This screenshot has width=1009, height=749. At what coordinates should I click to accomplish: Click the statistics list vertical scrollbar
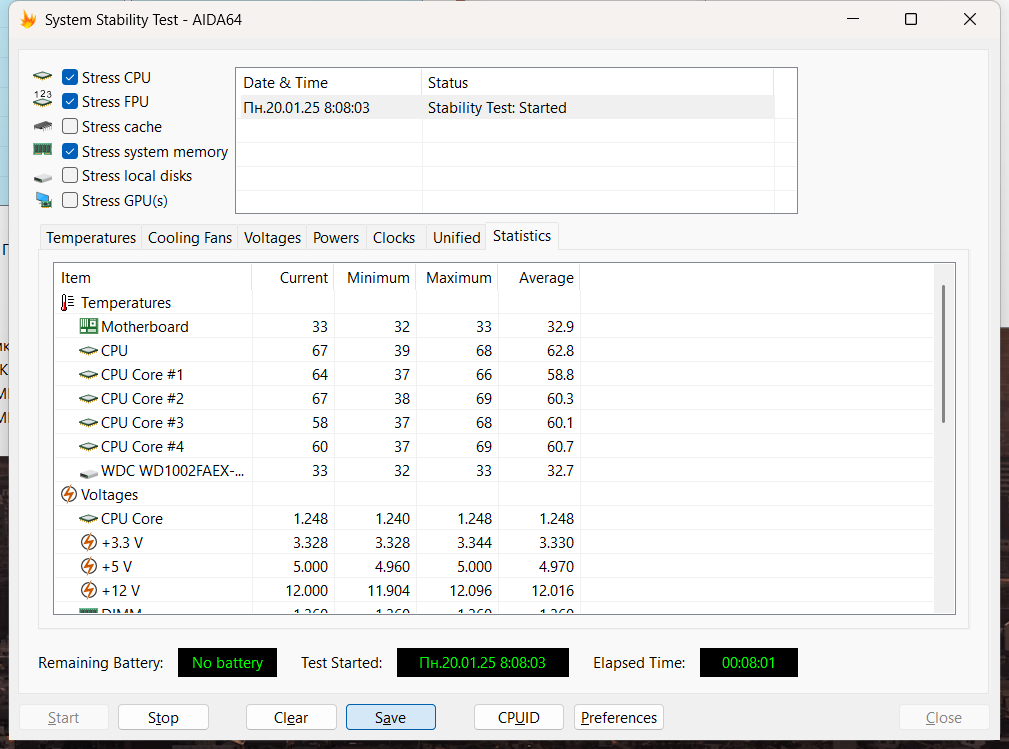tap(943, 355)
